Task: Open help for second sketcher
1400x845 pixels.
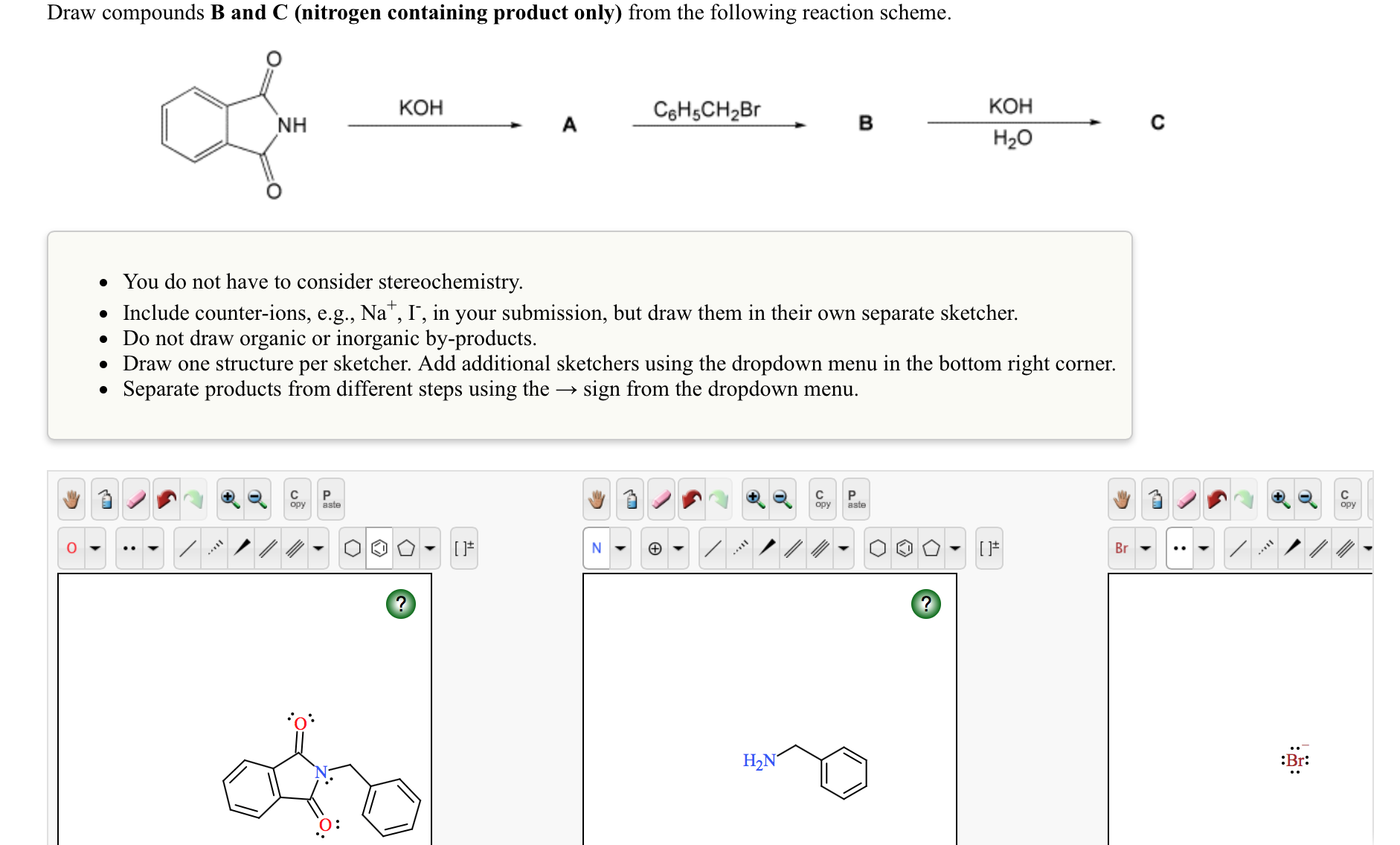Action: point(926,604)
